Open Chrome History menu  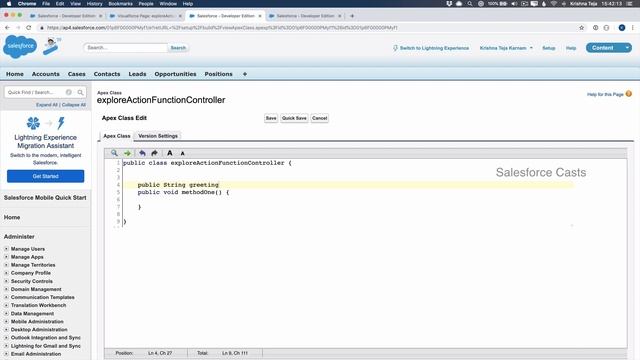(94, 4)
